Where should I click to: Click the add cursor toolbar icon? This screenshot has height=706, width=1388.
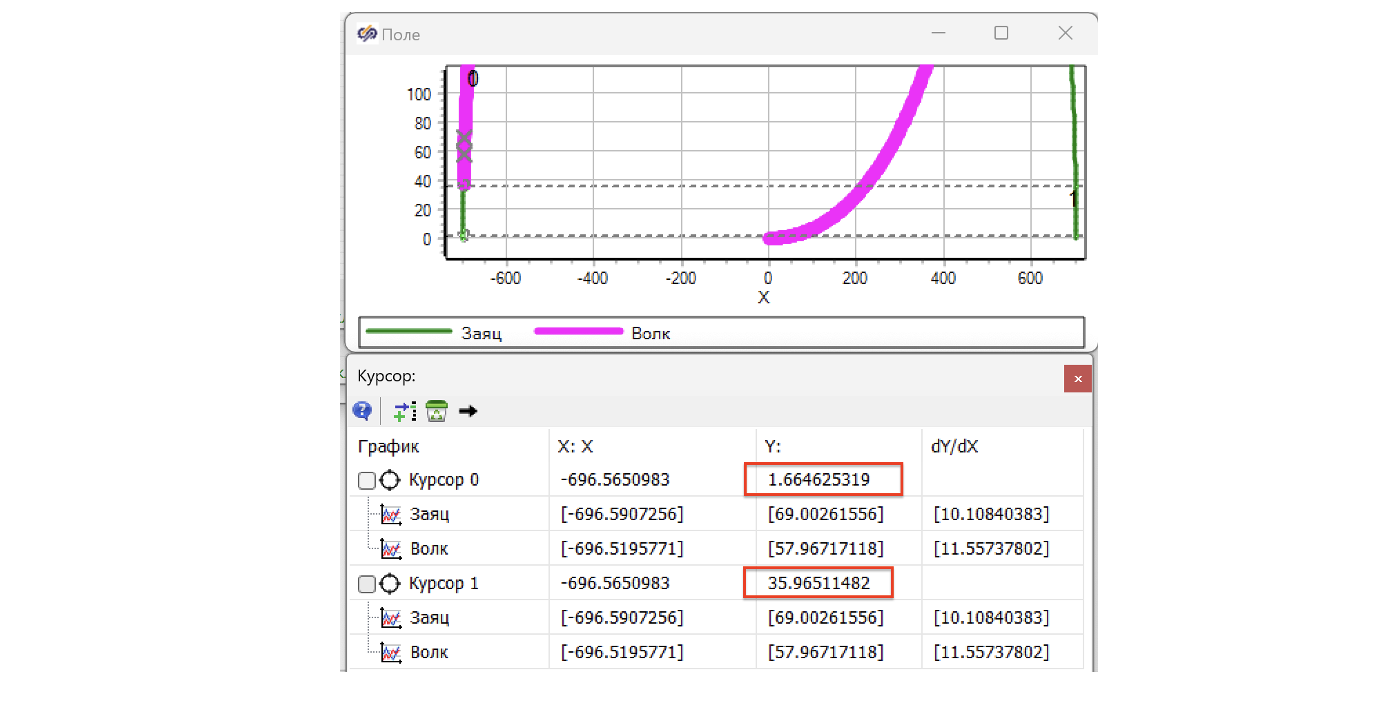[x=404, y=410]
